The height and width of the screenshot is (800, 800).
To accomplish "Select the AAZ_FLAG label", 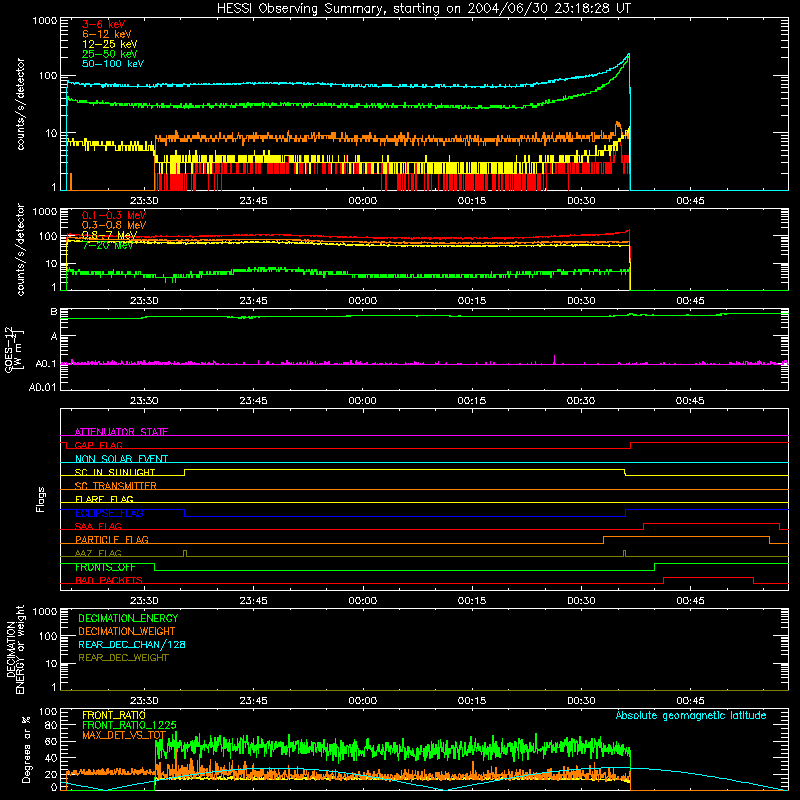I will (x=98, y=553).
